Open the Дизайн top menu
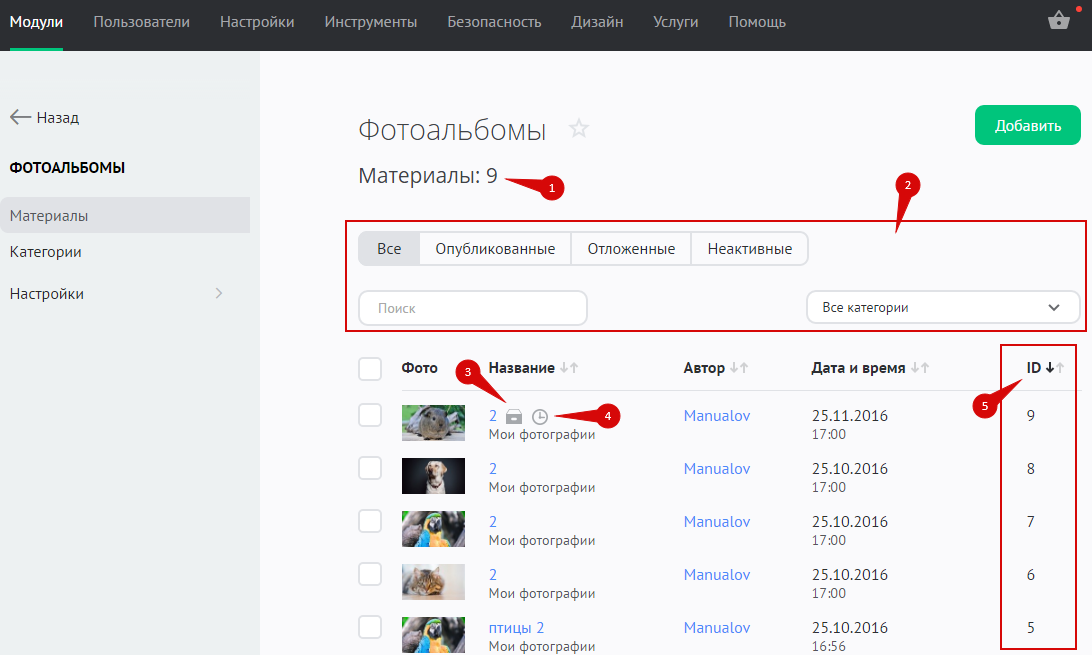This screenshot has height=655, width=1092. point(597,22)
